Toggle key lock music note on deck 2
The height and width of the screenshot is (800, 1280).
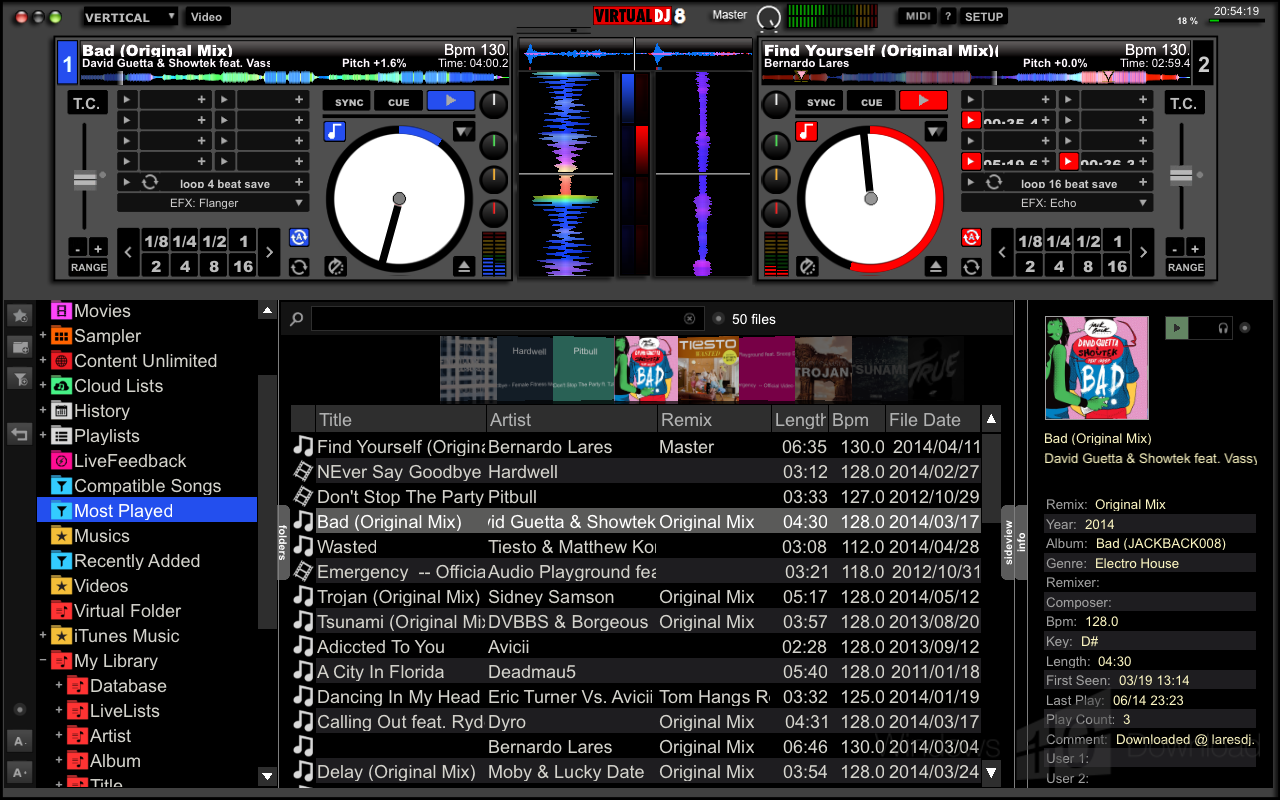806,131
